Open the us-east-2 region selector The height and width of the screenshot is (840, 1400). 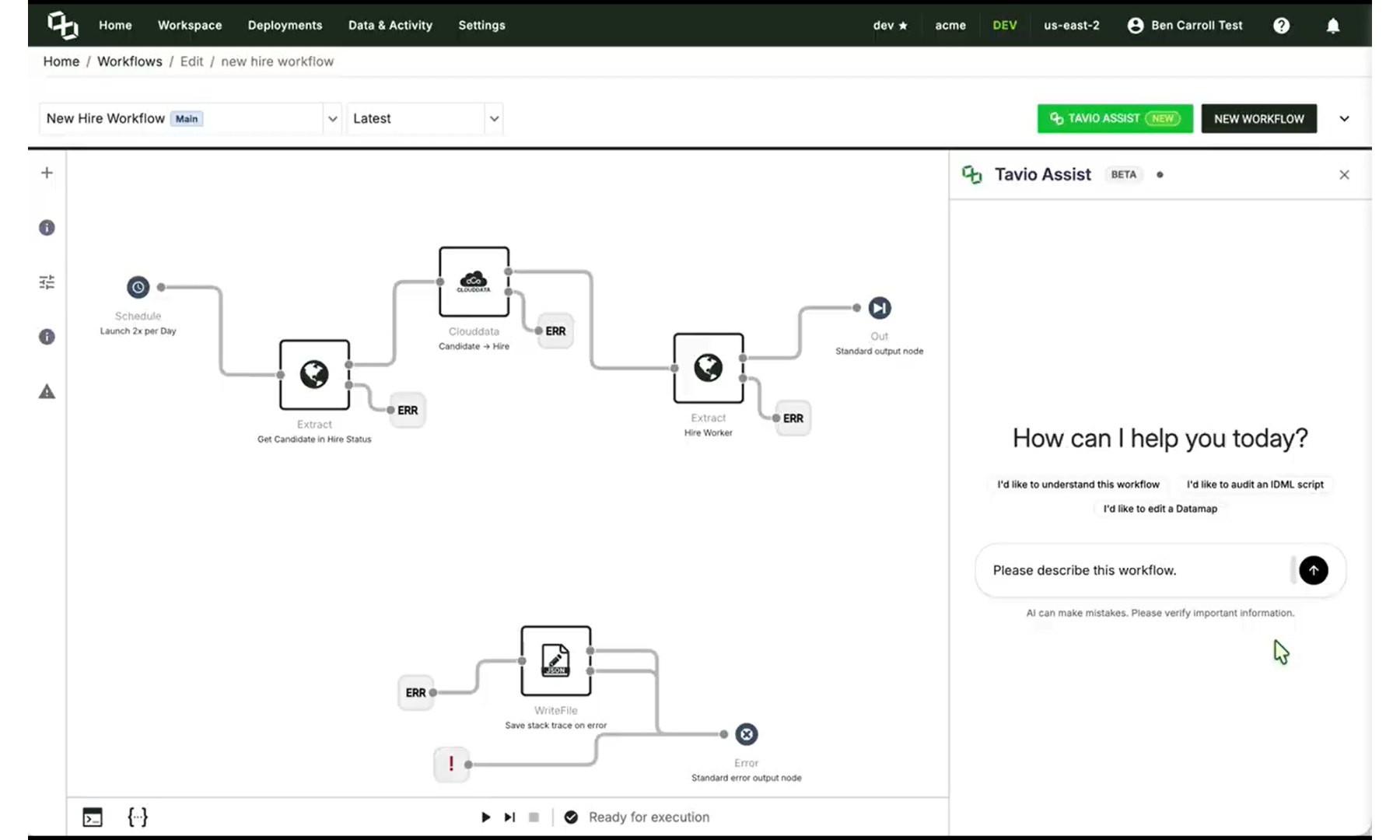pos(1071,26)
